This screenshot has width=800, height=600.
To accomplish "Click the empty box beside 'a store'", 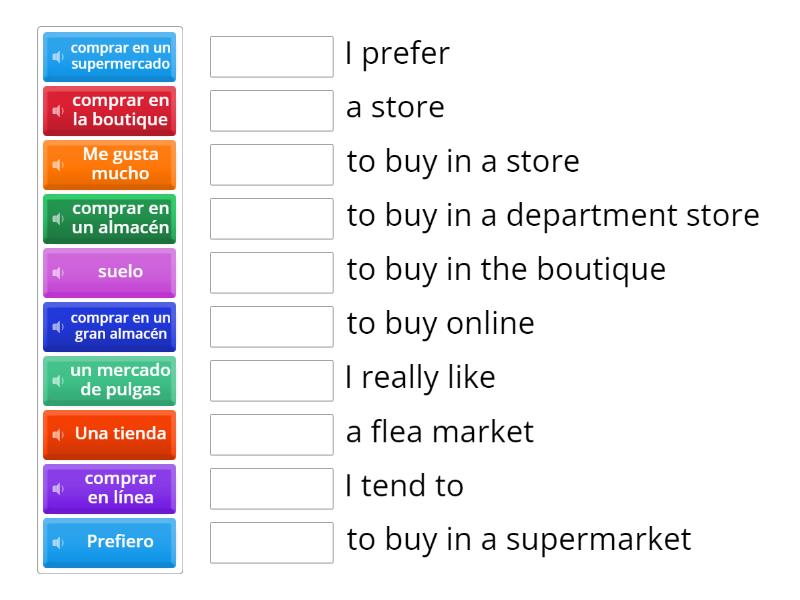I will click(x=272, y=111).
